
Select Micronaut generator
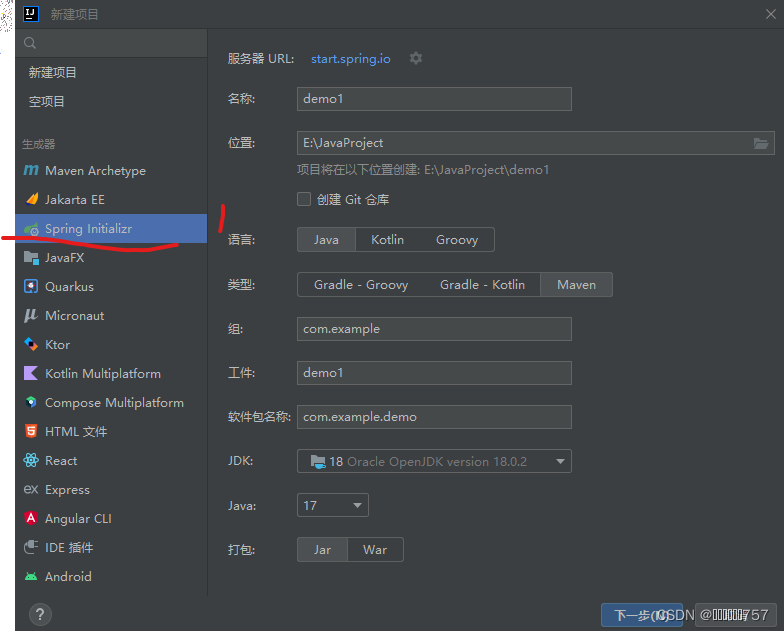(111, 316)
